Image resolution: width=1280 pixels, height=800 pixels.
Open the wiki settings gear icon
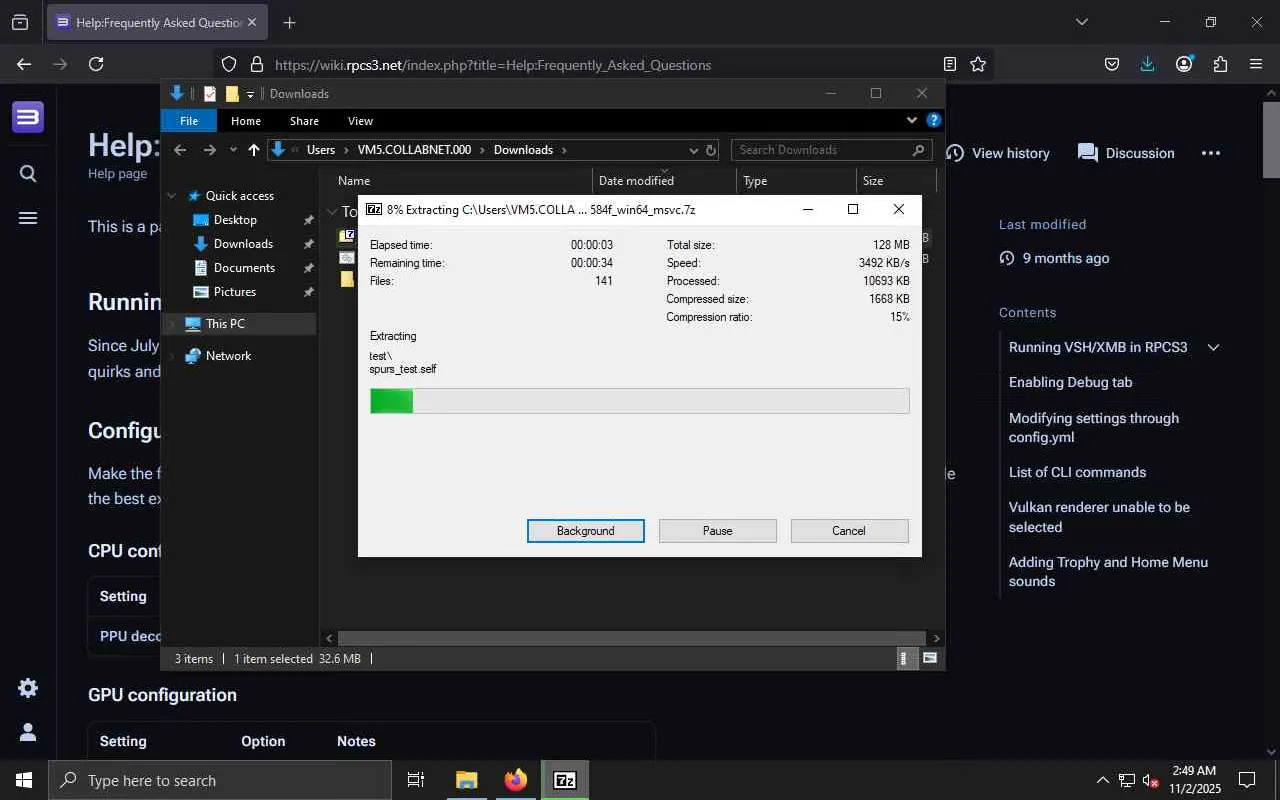[x=28, y=688]
